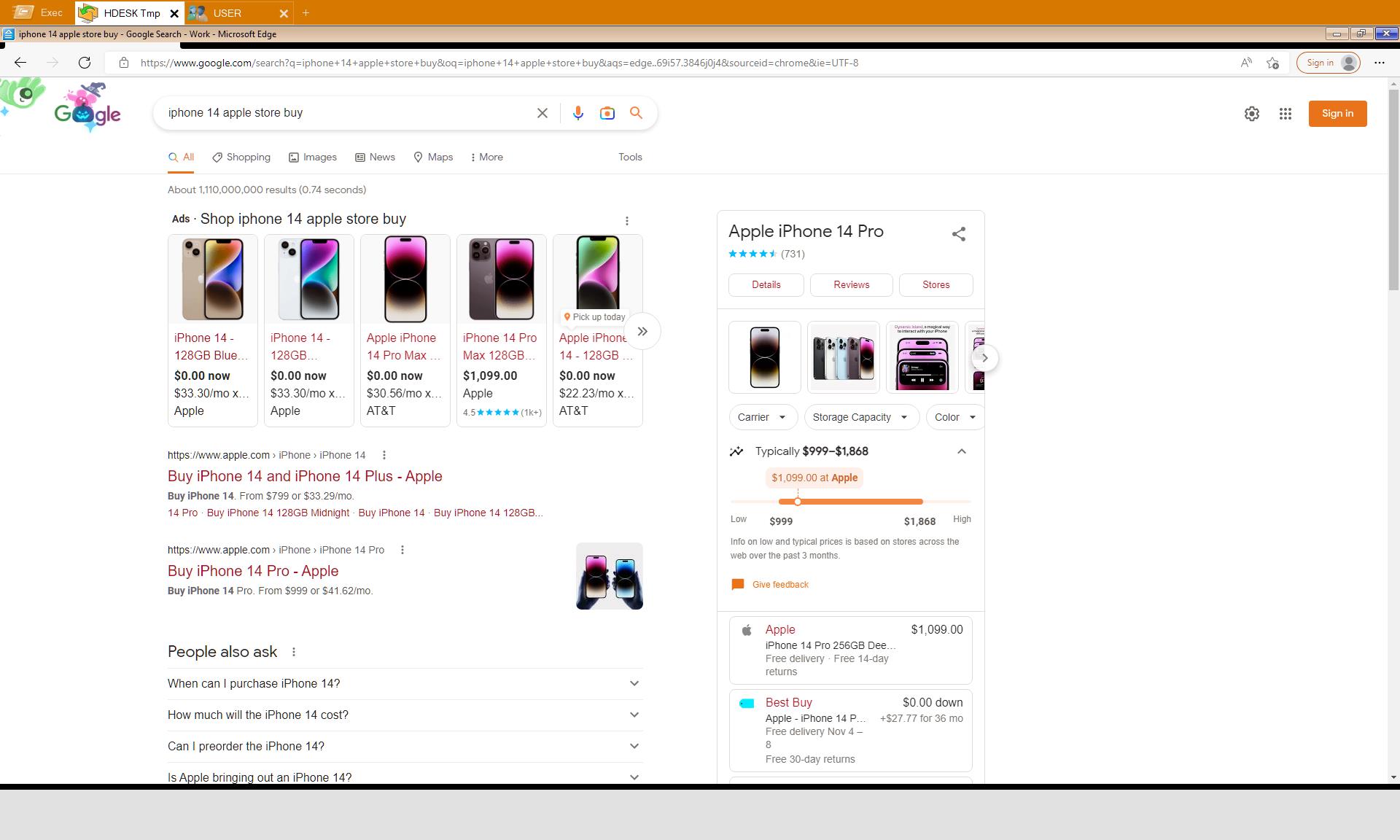Switch to News results tab
The width and height of the screenshot is (1400, 840).
tap(375, 157)
